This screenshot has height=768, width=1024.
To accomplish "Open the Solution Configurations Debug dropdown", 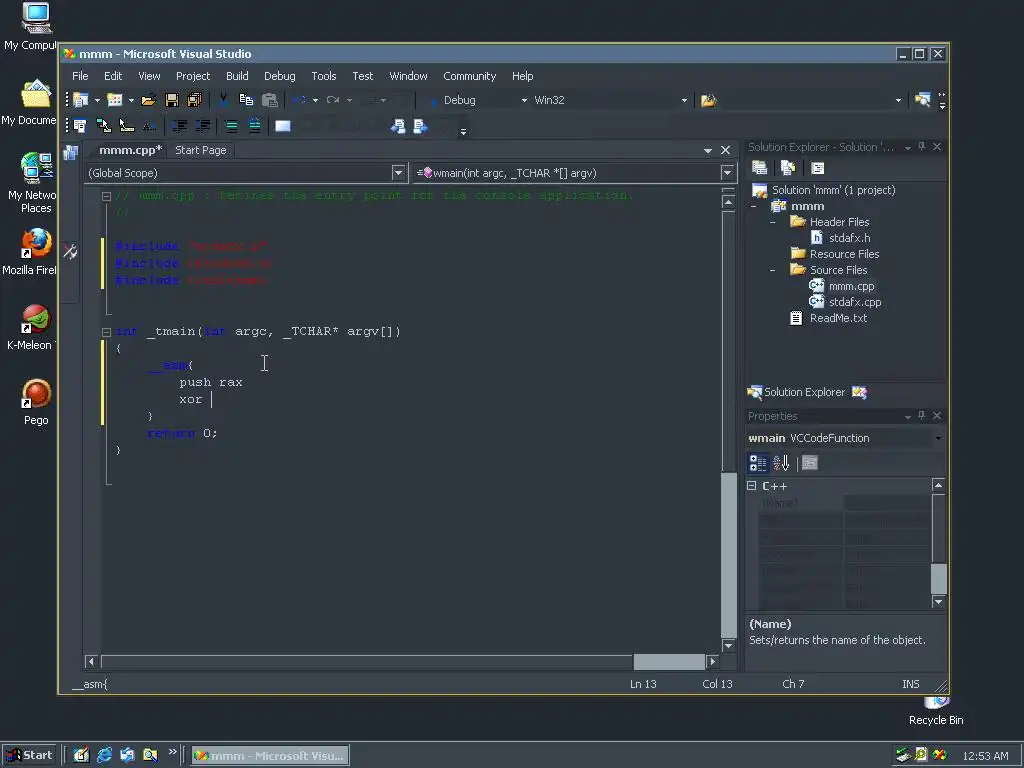I will click(524, 101).
